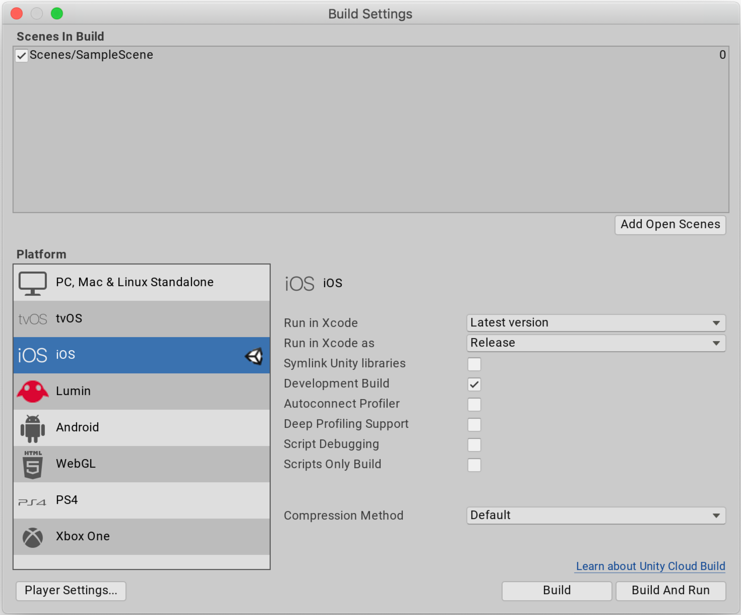Select the tvOS platform

pyautogui.click(x=142, y=319)
